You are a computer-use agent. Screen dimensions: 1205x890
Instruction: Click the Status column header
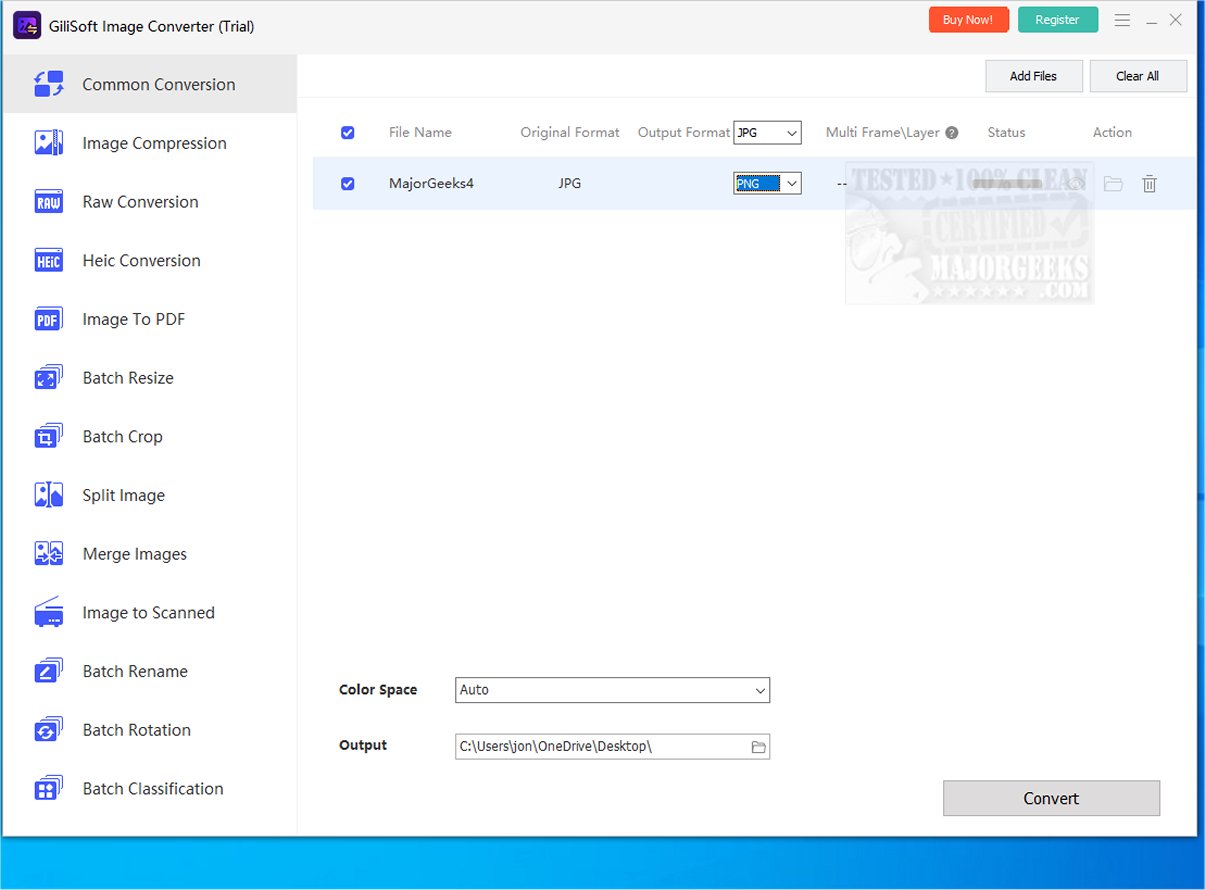tap(1006, 132)
